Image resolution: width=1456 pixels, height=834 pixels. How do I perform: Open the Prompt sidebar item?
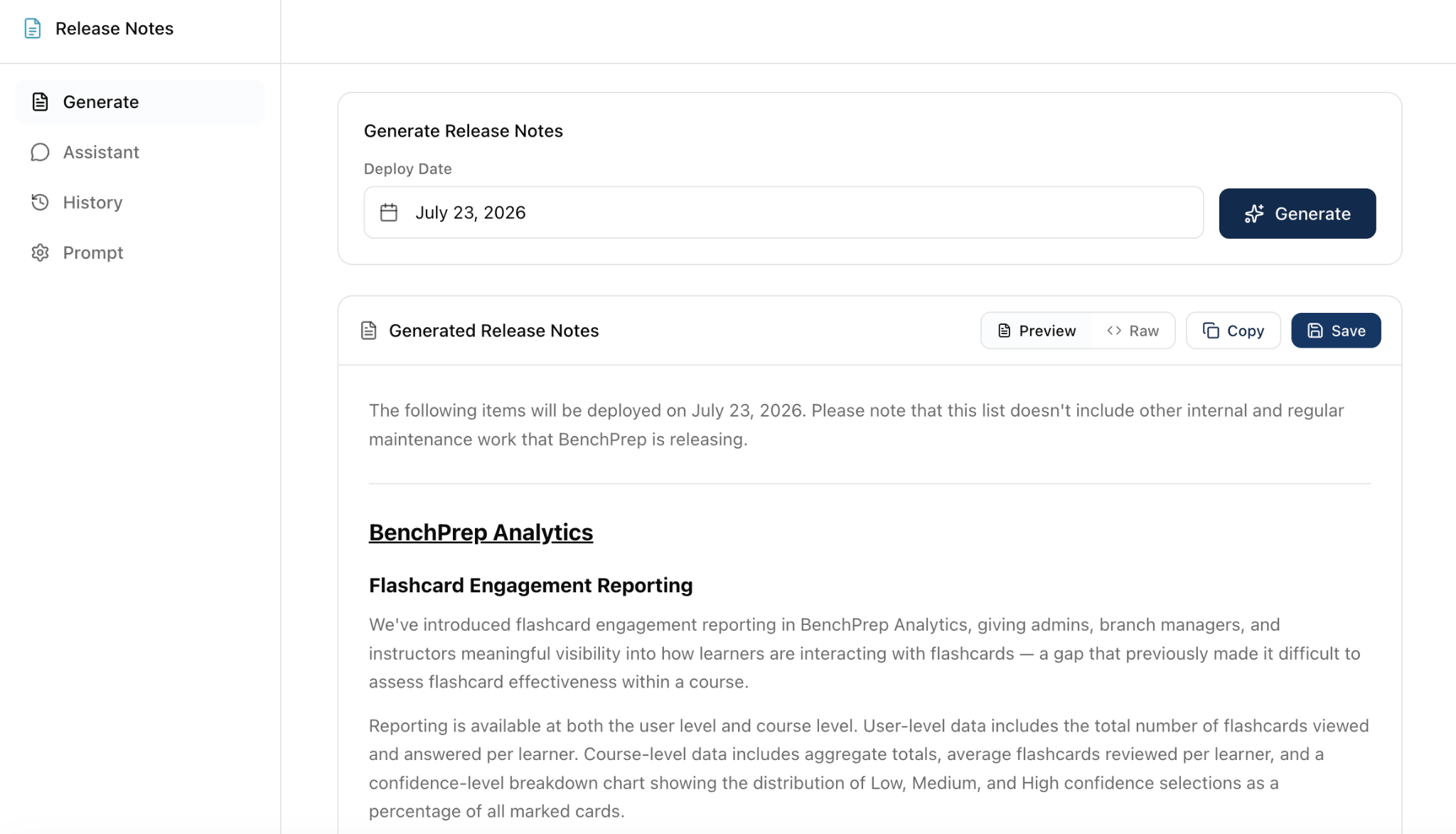[140, 252]
